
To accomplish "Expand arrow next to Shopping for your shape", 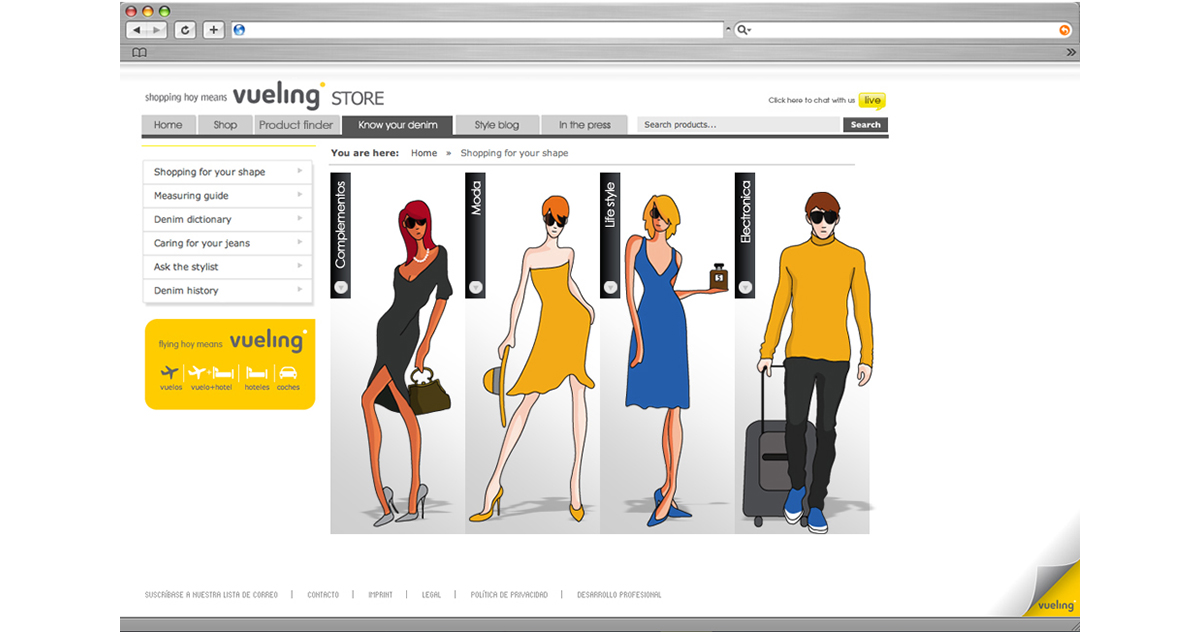I will (x=299, y=171).
